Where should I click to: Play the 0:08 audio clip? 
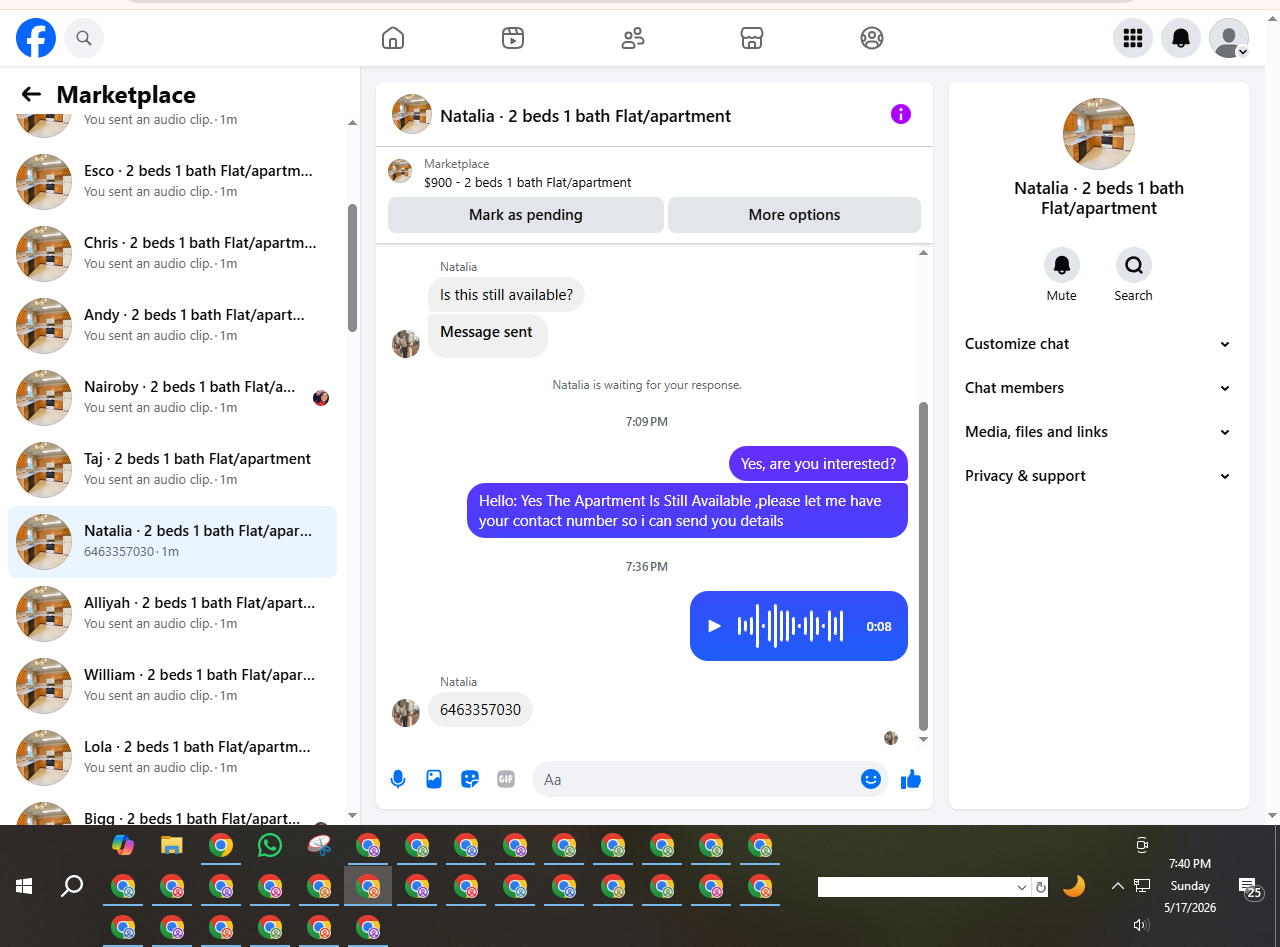tap(714, 626)
